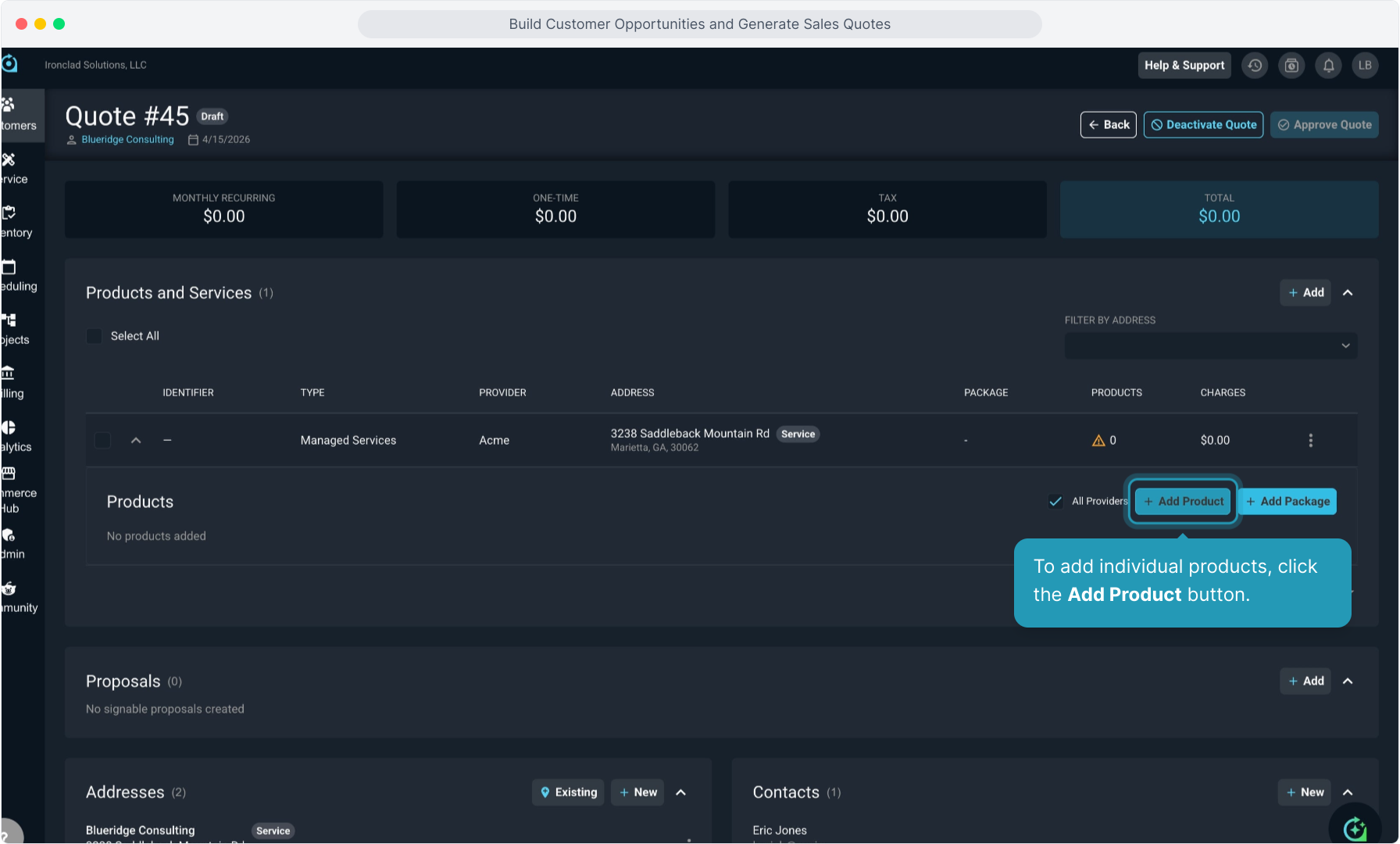The width and height of the screenshot is (1400, 844).
Task: Collapse the Products and Services section
Action: [x=1348, y=293]
